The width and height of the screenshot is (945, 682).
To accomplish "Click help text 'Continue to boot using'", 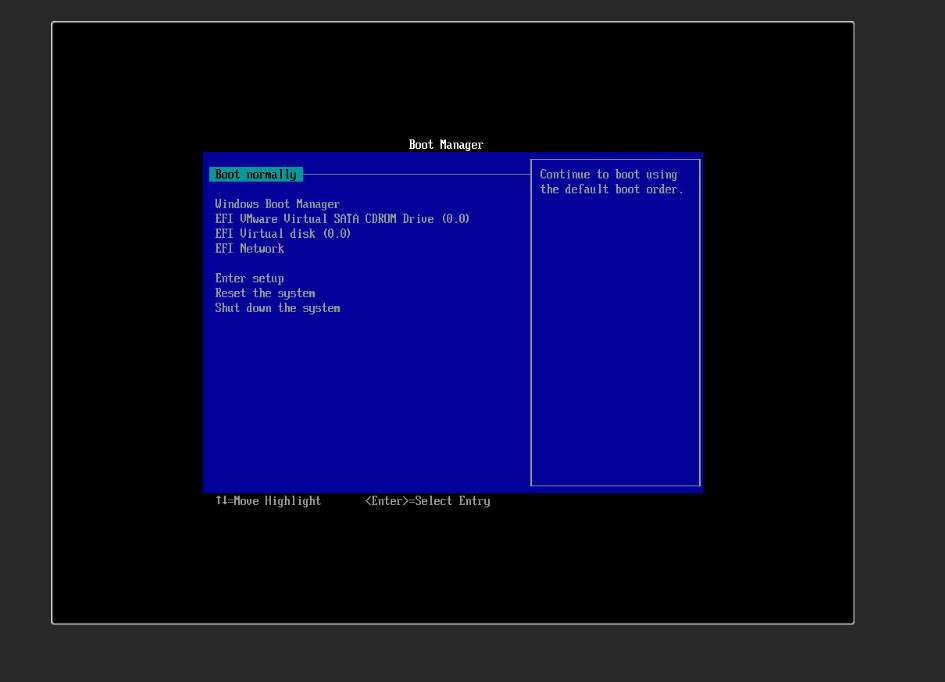I will click(x=608, y=174).
